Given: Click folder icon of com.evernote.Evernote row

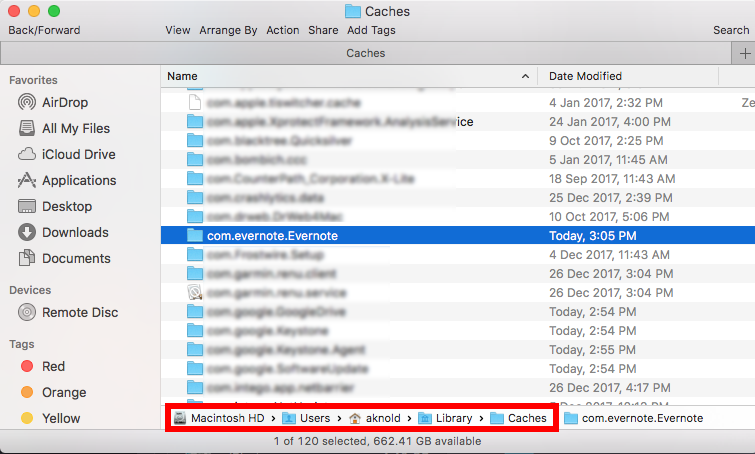Looking at the screenshot, I should click(x=195, y=235).
